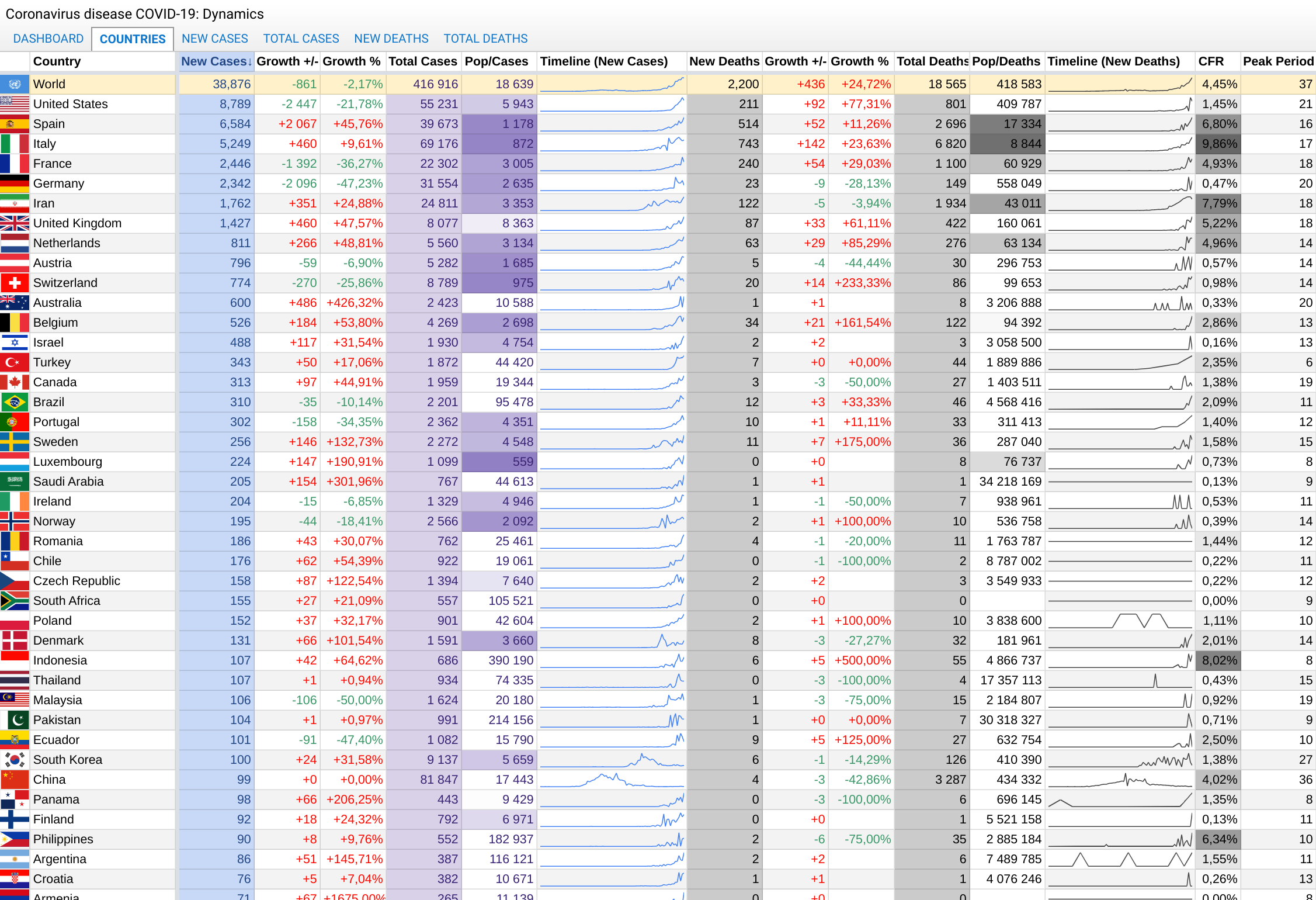Click the South Korea flag icon
The height and width of the screenshot is (900, 1316).
[15, 760]
